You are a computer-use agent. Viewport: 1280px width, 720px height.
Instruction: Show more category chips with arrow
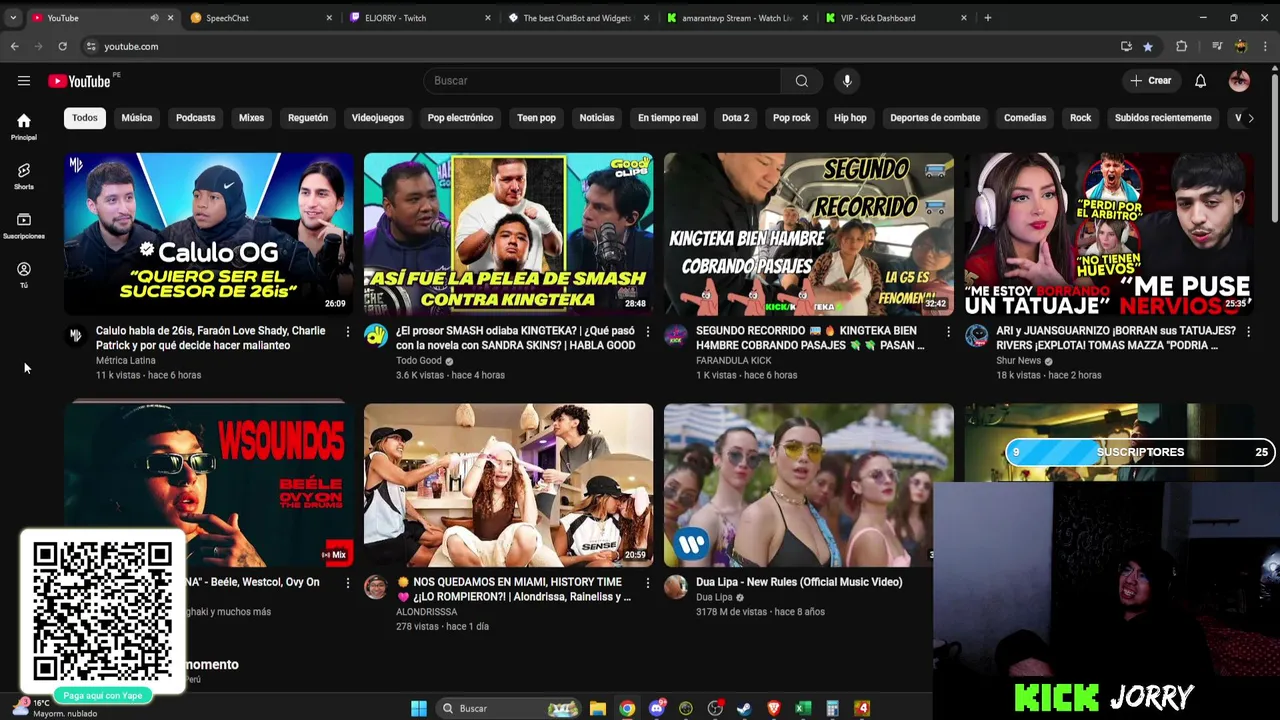[x=1250, y=118]
